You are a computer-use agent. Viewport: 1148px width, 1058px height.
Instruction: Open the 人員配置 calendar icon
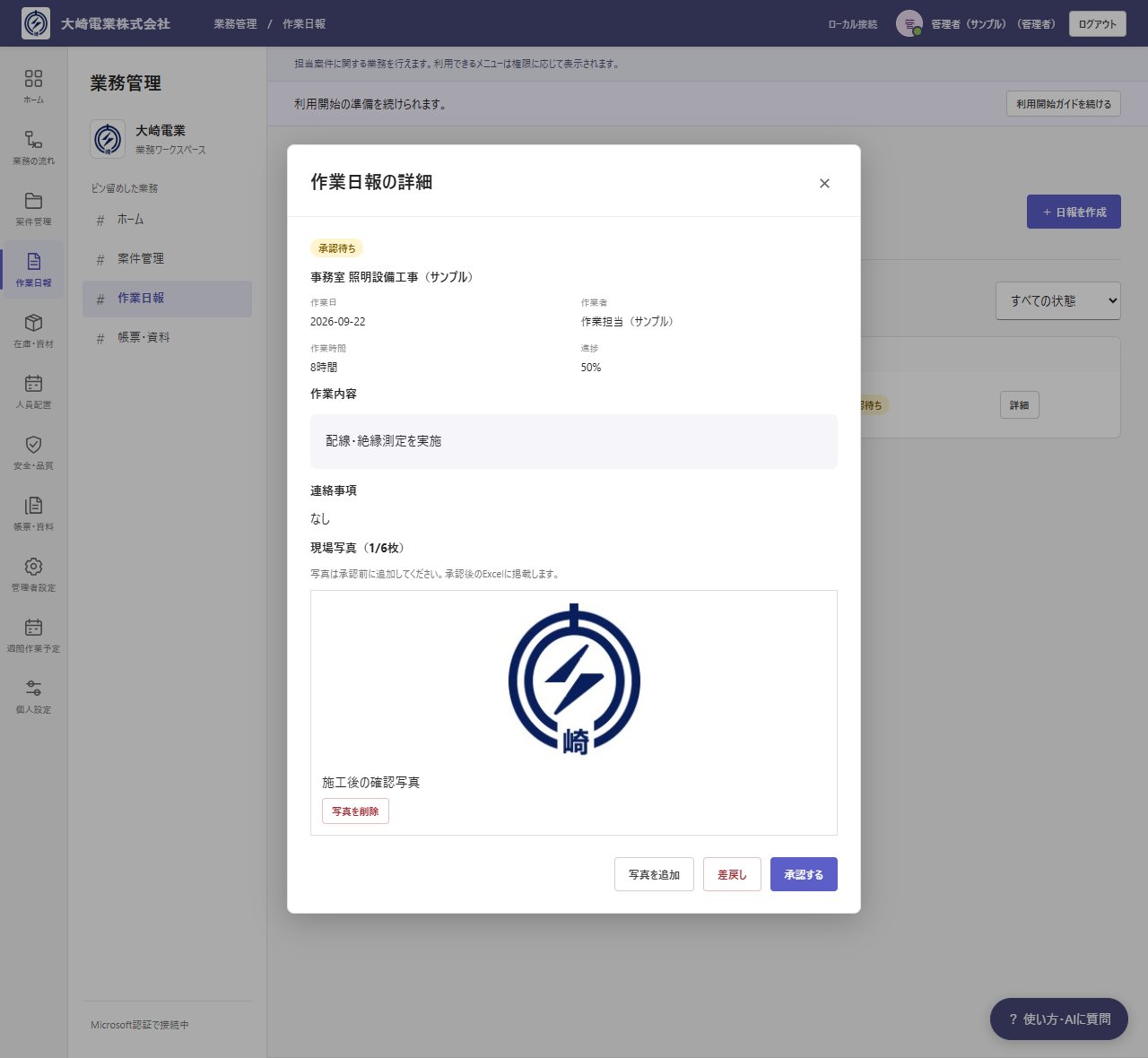[x=33, y=384]
